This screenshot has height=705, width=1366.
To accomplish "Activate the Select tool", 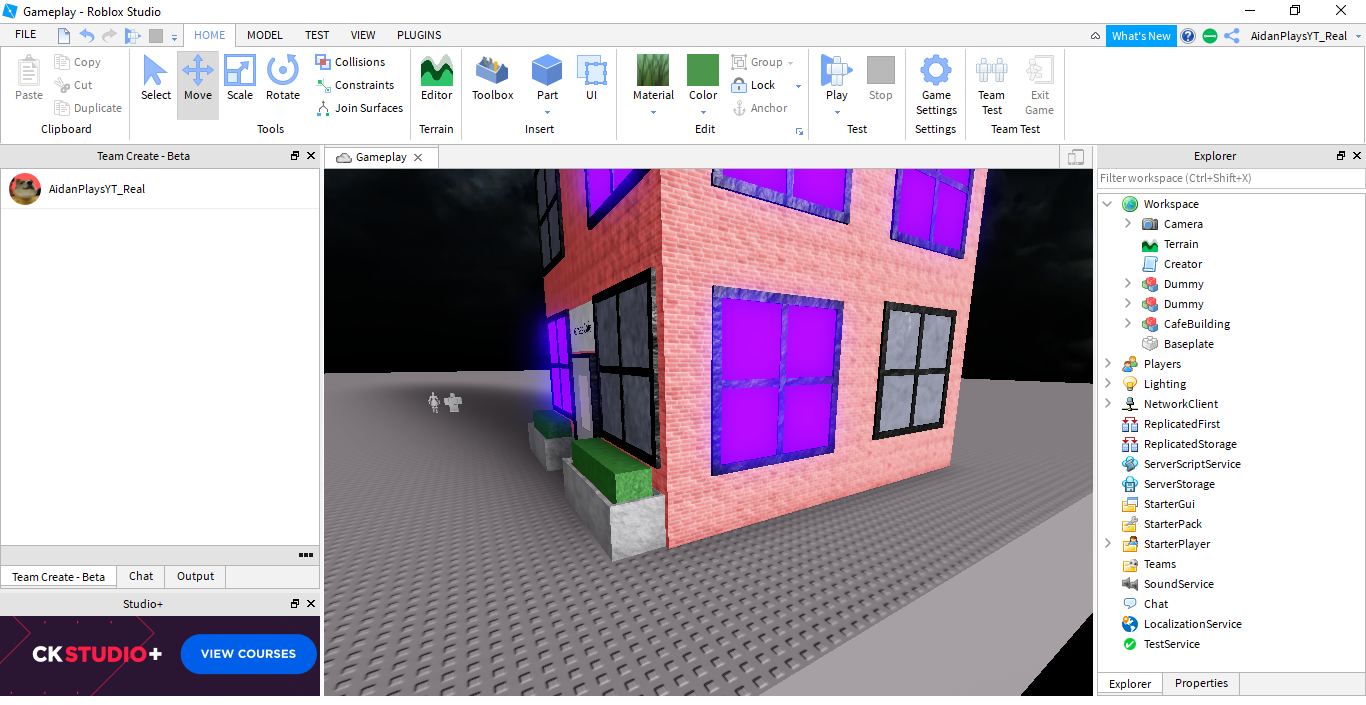I will pyautogui.click(x=156, y=78).
